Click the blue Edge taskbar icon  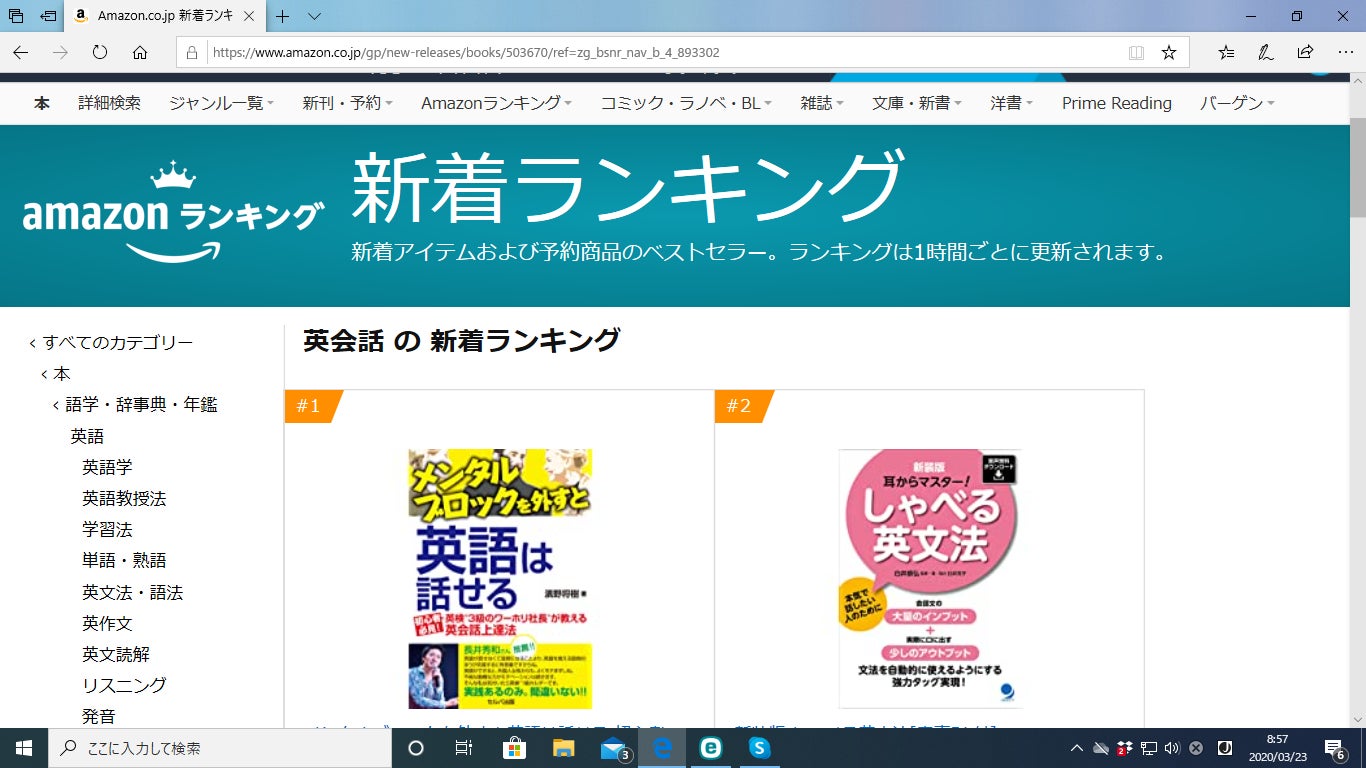662,748
